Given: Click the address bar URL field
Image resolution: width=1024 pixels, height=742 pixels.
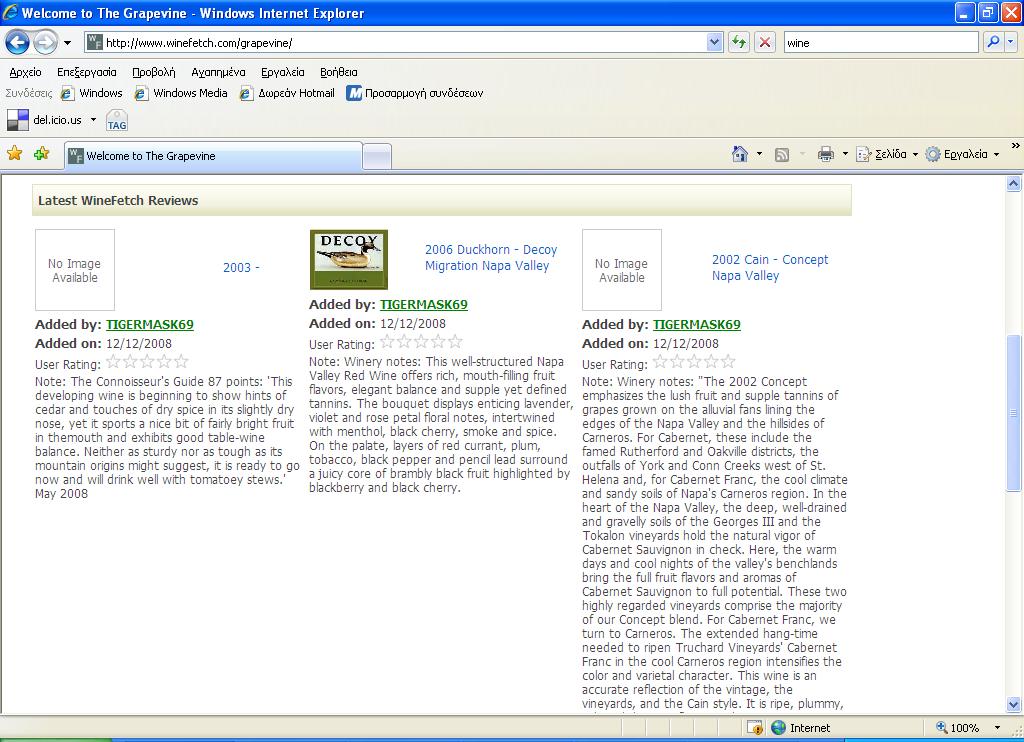Looking at the screenshot, I should [x=396, y=43].
